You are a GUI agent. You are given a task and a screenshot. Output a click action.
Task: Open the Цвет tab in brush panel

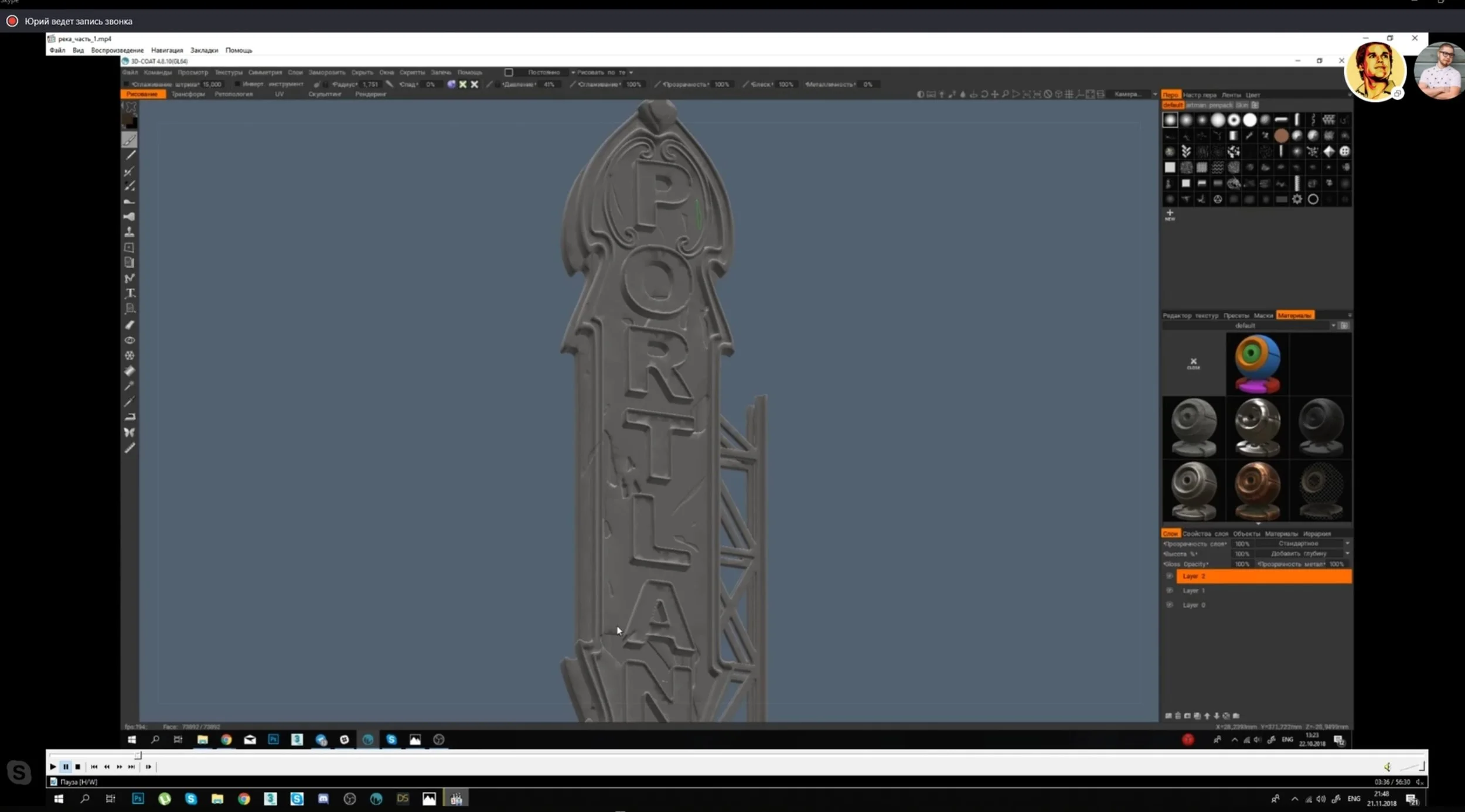tap(1253, 95)
